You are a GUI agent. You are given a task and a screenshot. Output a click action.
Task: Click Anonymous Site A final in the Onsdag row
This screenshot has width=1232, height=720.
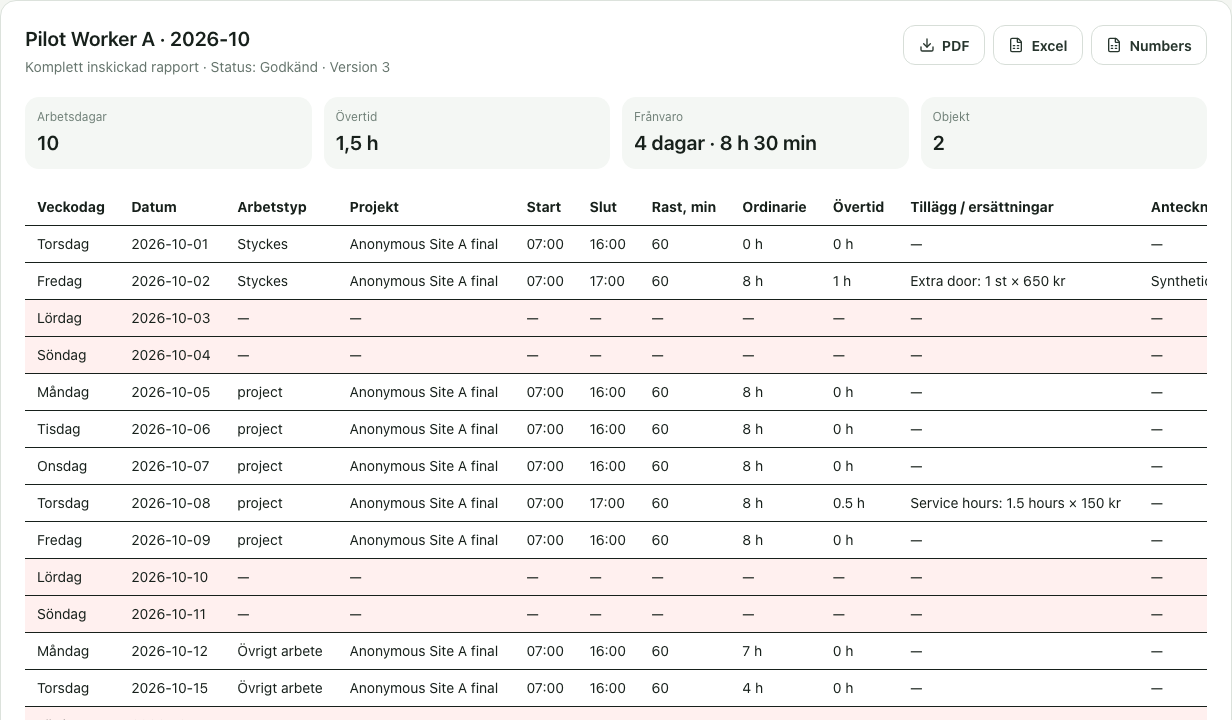424,466
